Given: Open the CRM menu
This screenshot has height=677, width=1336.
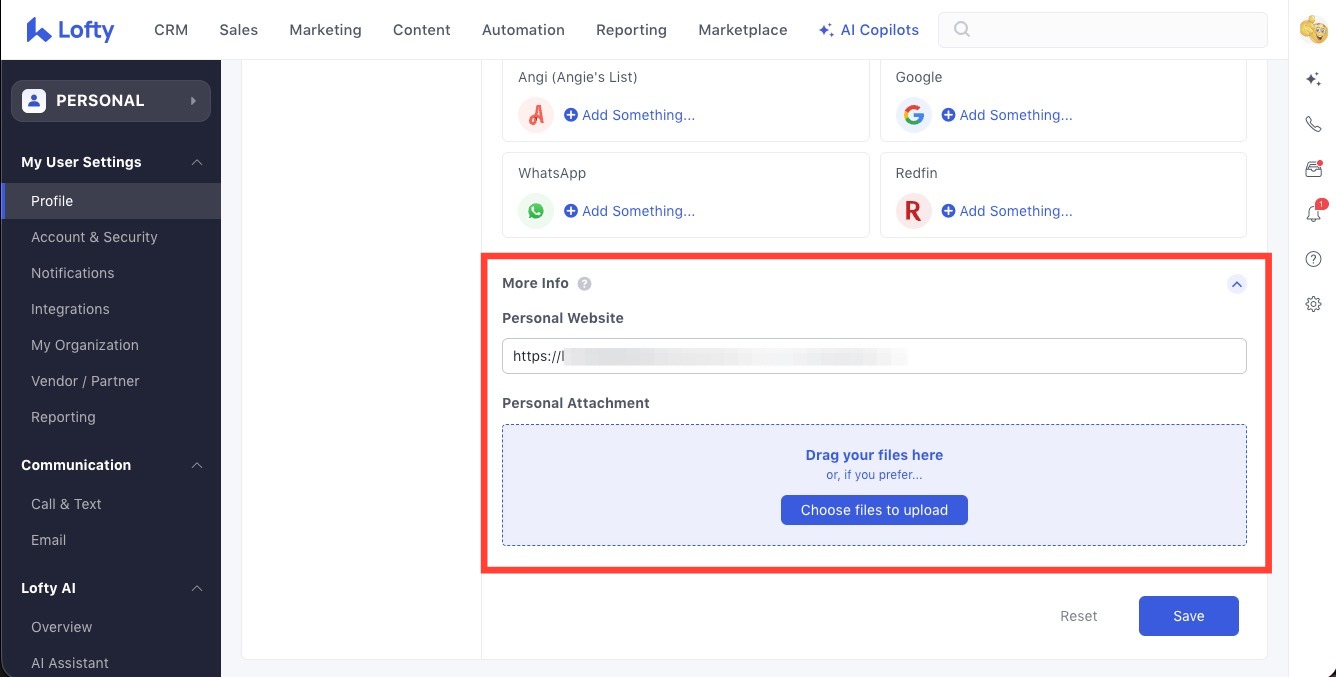Looking at the screenshot, I should coord(171,30).
